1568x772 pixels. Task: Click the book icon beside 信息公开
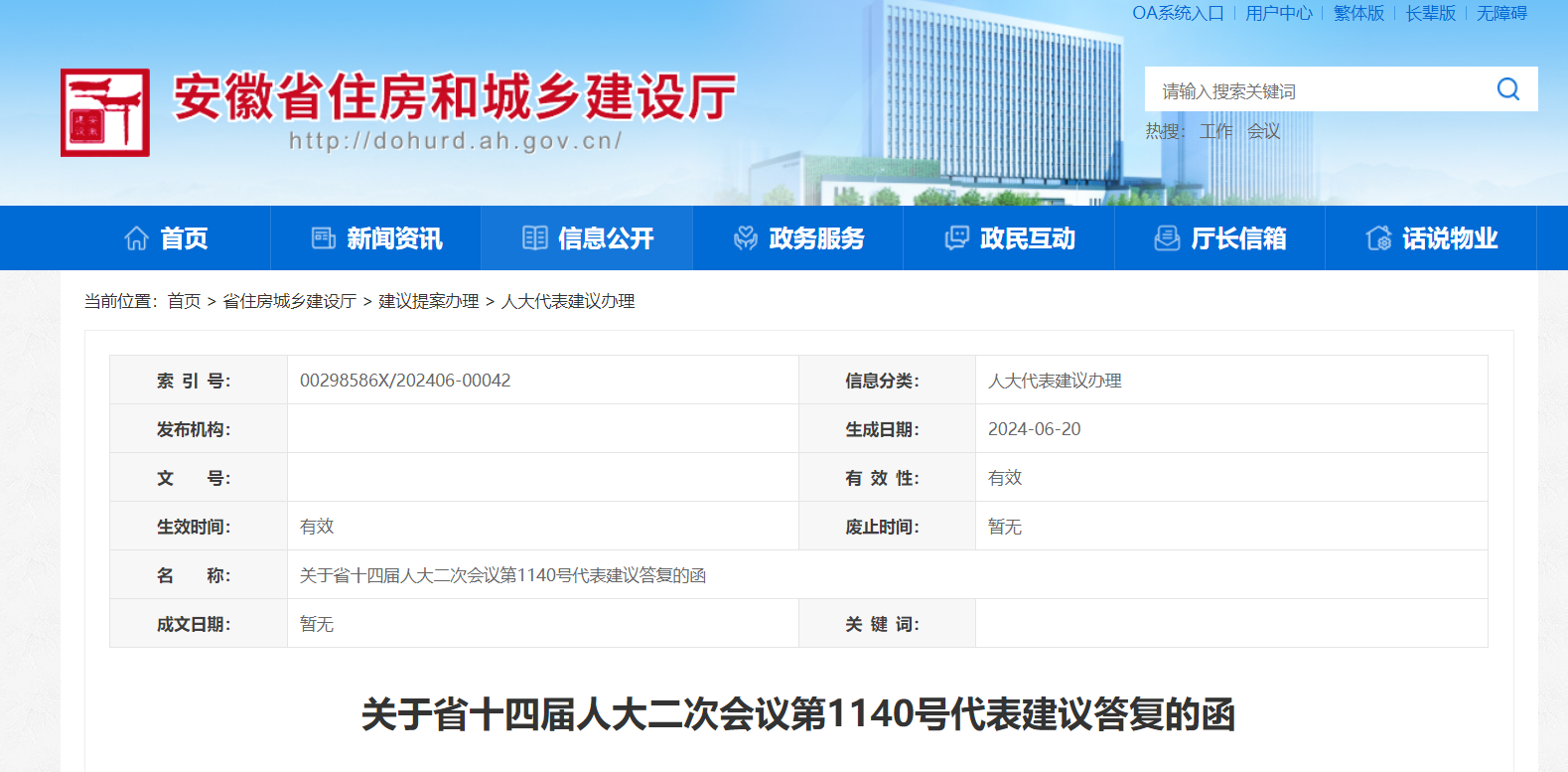tap(535, 238)
